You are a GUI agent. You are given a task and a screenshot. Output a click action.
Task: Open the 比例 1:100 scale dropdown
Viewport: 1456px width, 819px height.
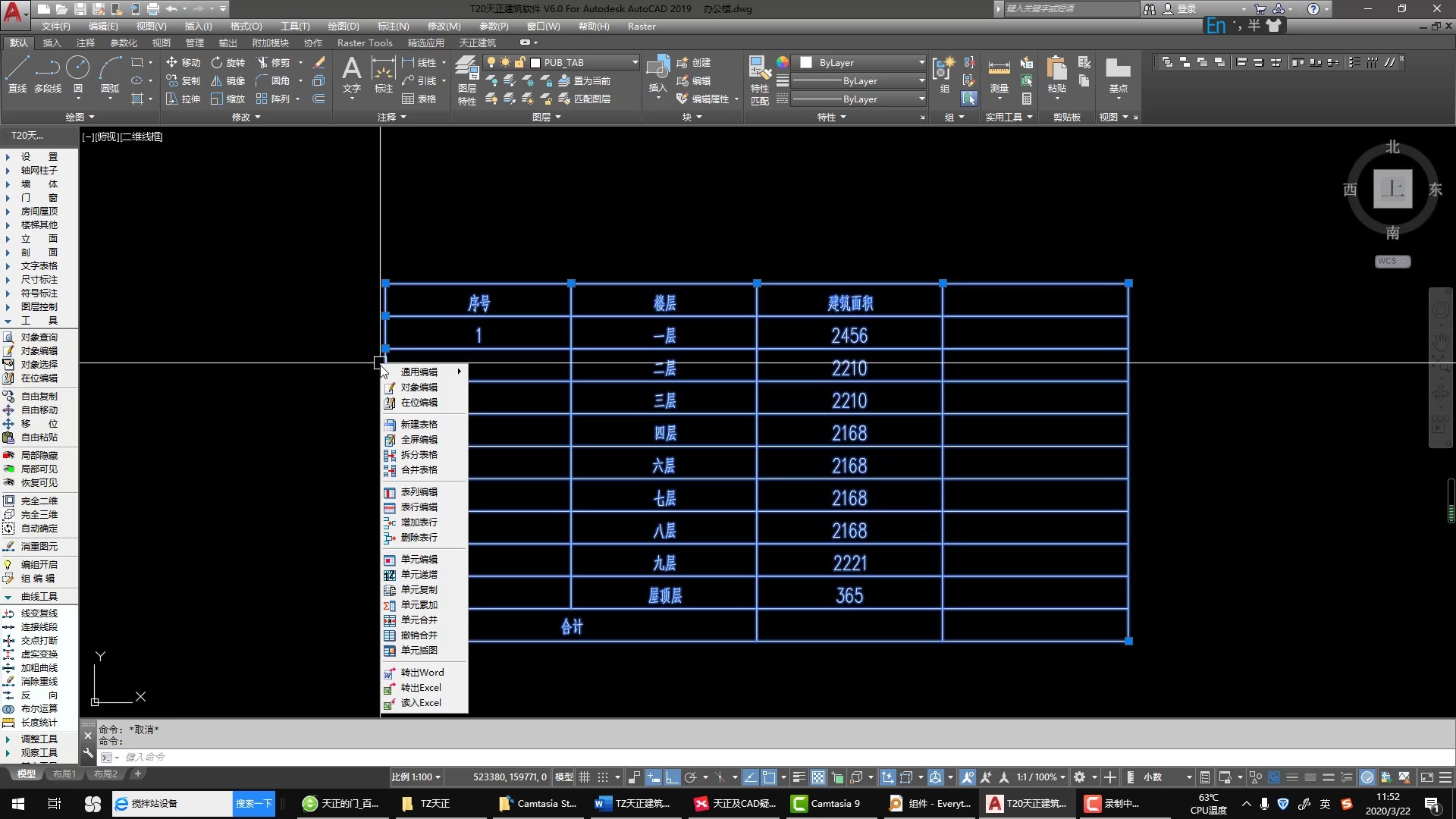[416, 777]
